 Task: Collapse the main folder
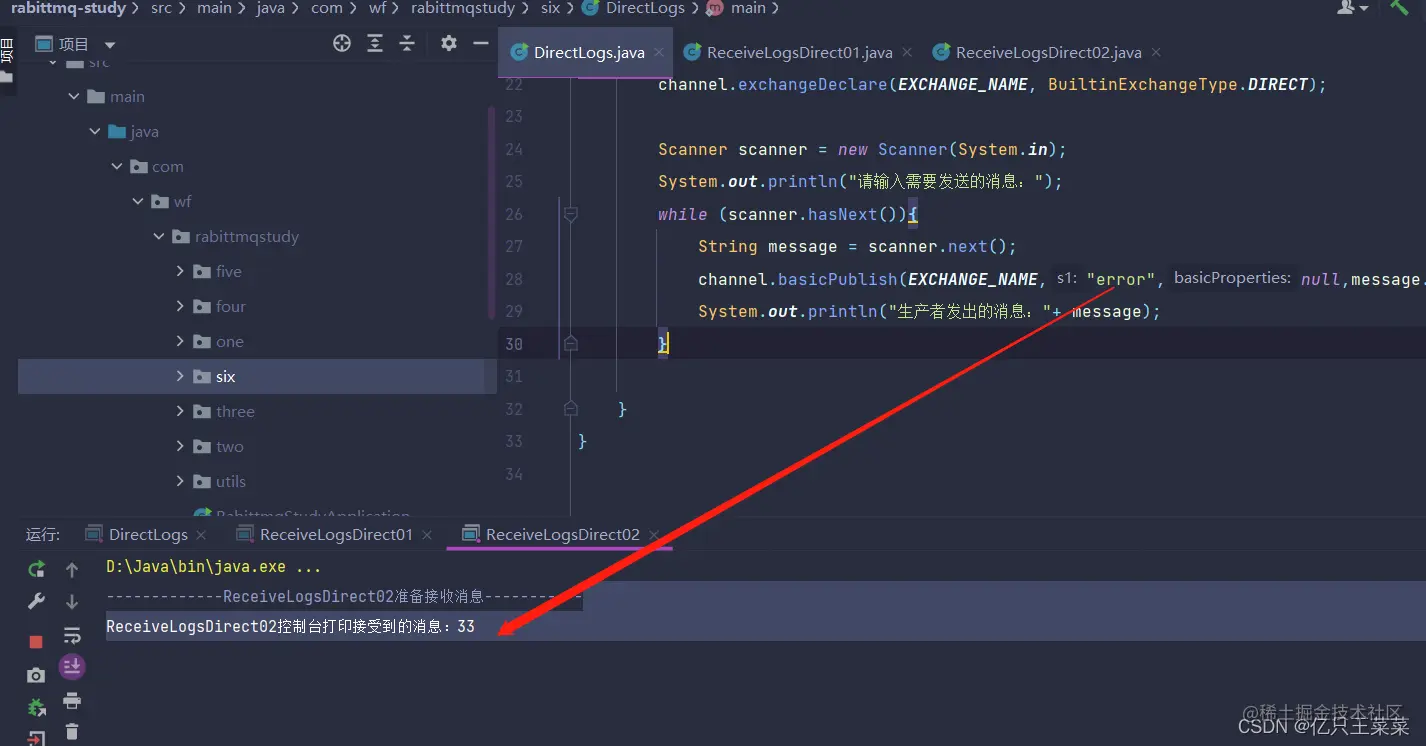point(74,97)
